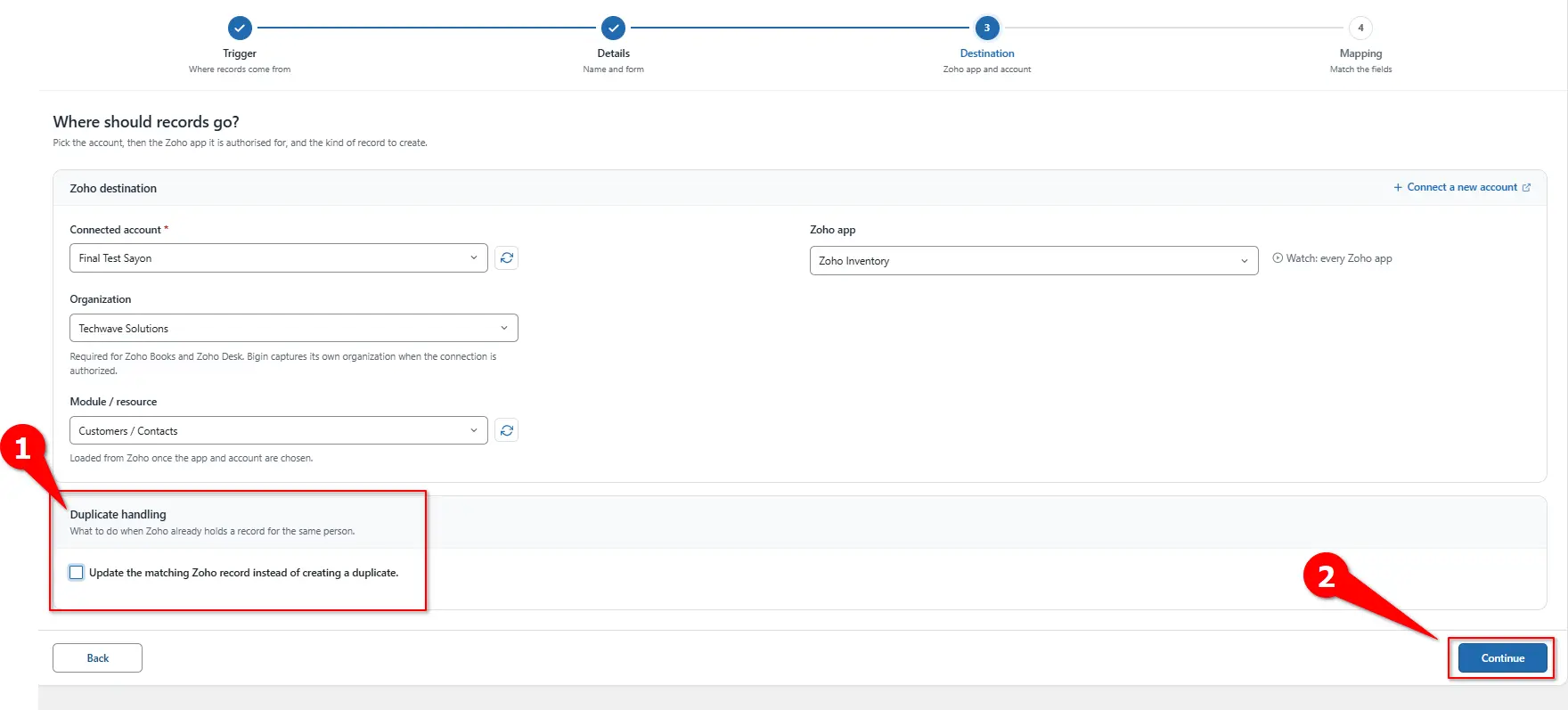This screenshot has width=1568, height=710.
Task: Select the Destination step number 3 circle
Action: click(987, 29)
